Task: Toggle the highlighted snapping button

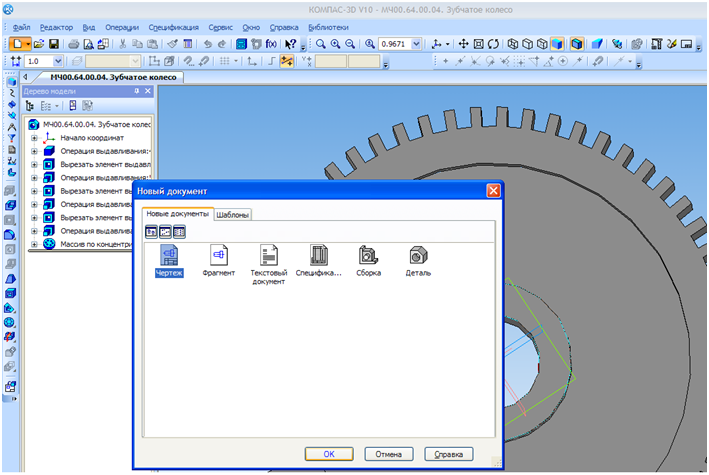Action: tap(287, 61)
